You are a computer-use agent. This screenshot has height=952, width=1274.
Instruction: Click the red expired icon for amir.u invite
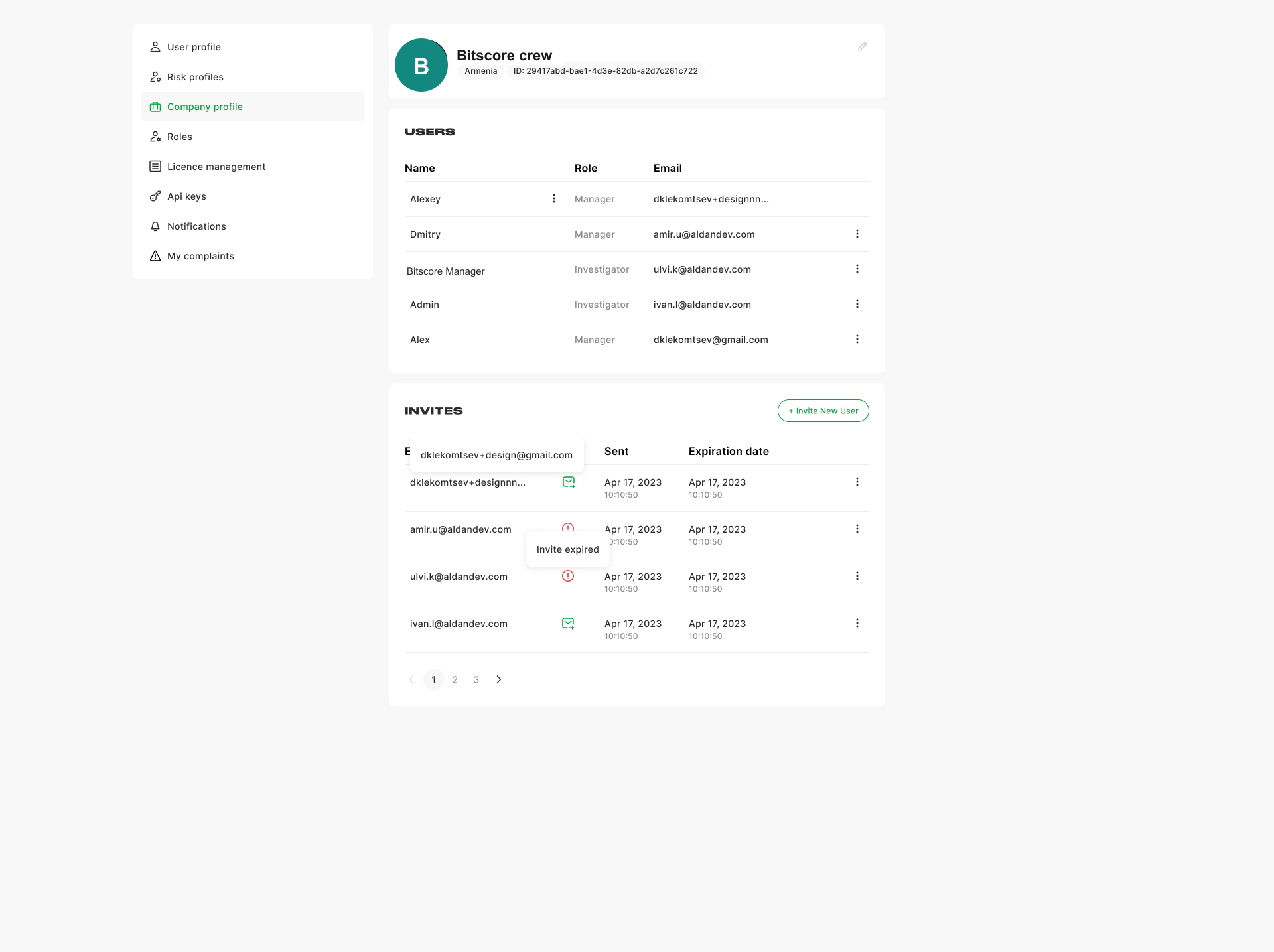point(568,528)
